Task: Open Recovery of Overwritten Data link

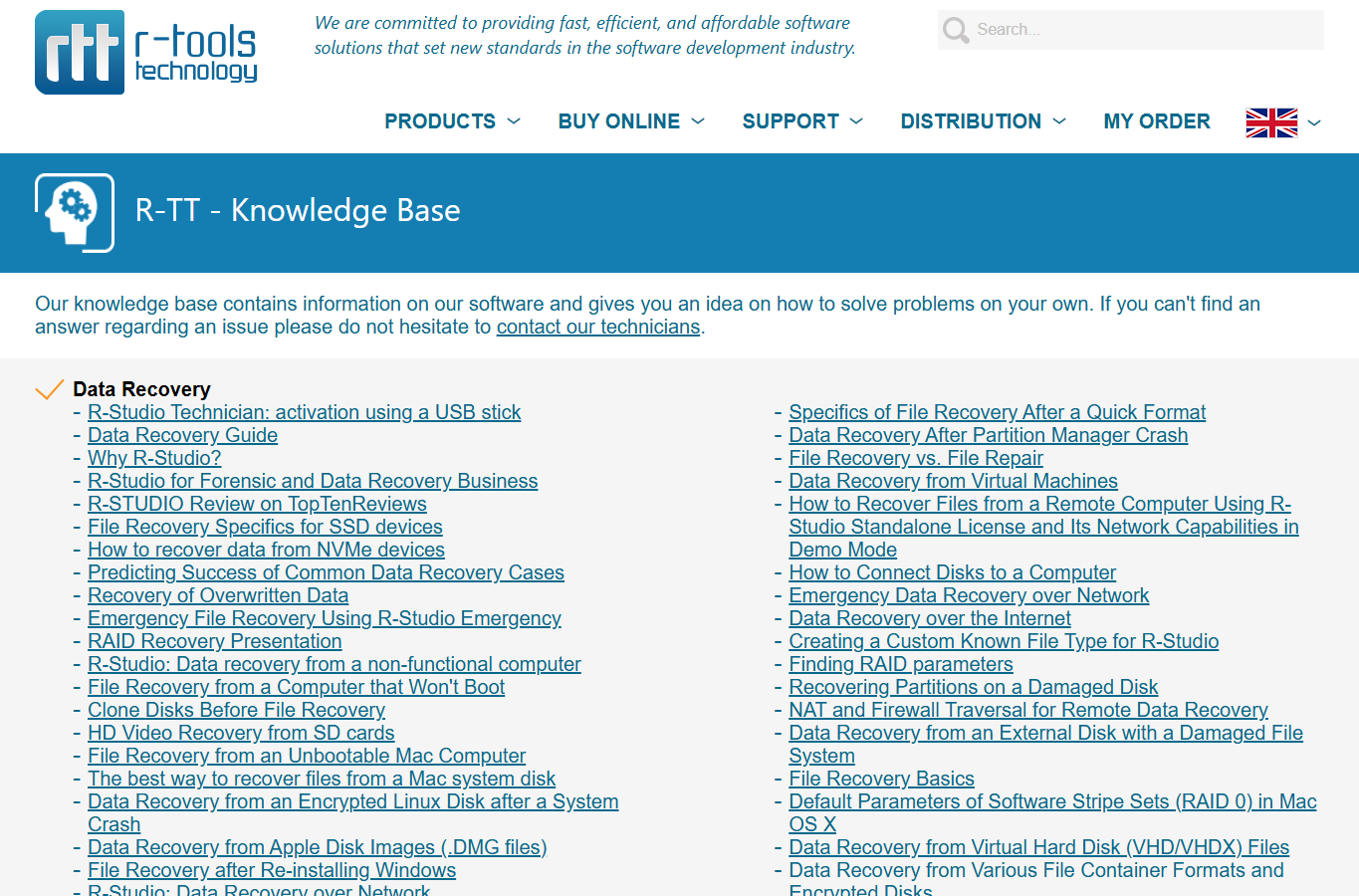Action: (218, 595)
